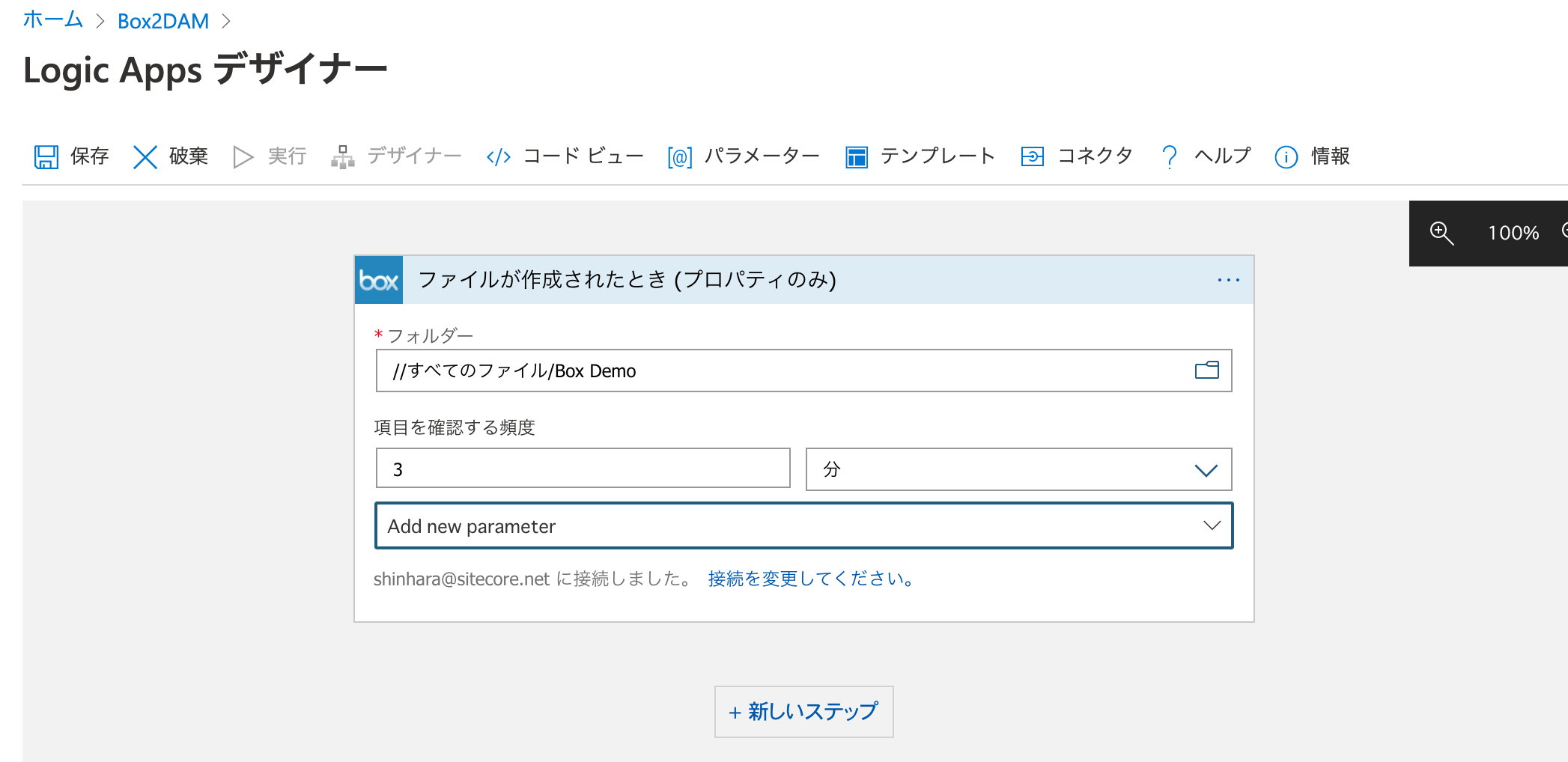Screen dimensions: 1568x762
Task: Click the zoom in magnifier icon
Action: (x=1441, y=234)
